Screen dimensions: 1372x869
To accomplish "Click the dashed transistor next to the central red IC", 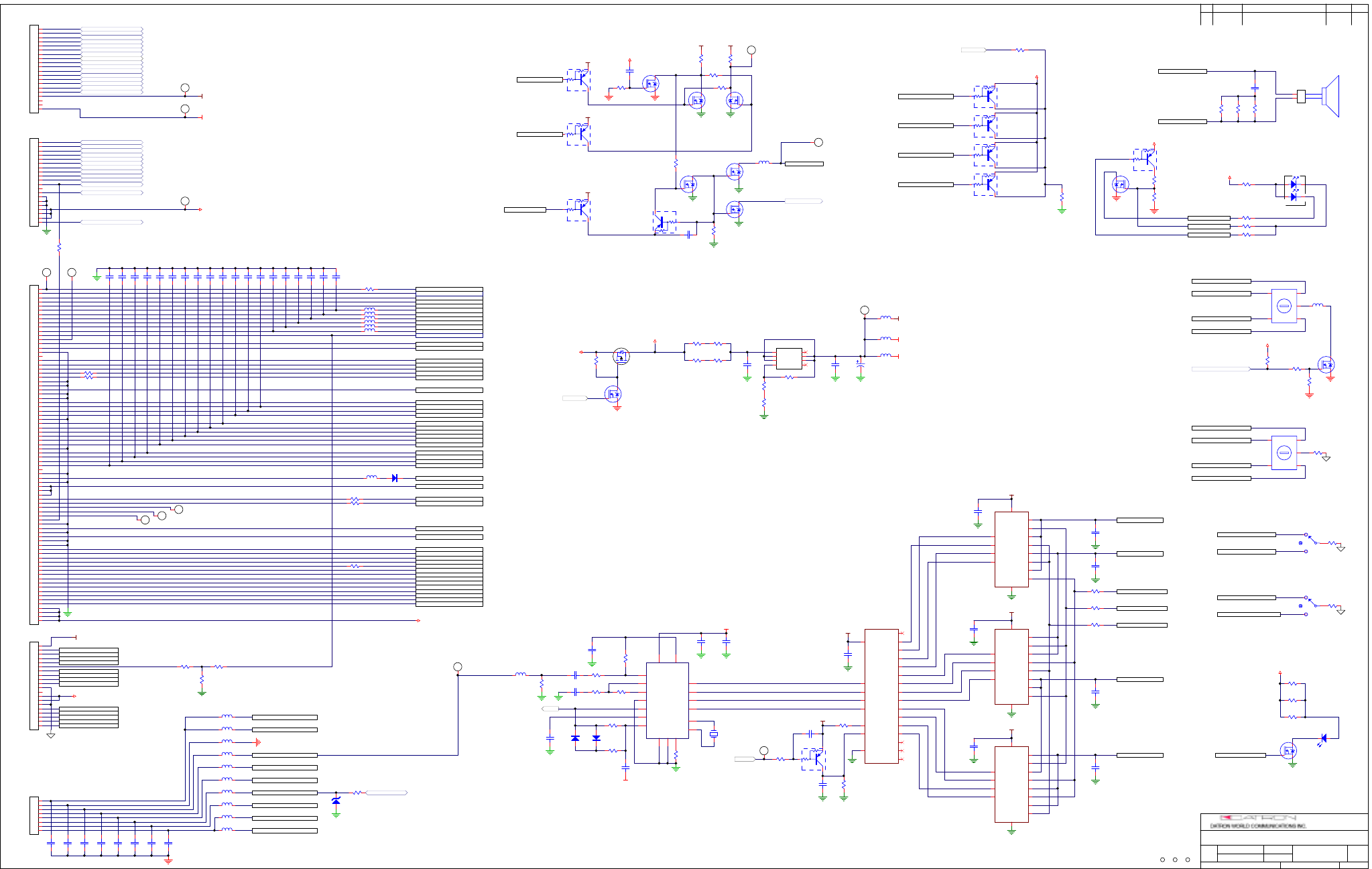I will pyautogui.click(x=814, y=759).
